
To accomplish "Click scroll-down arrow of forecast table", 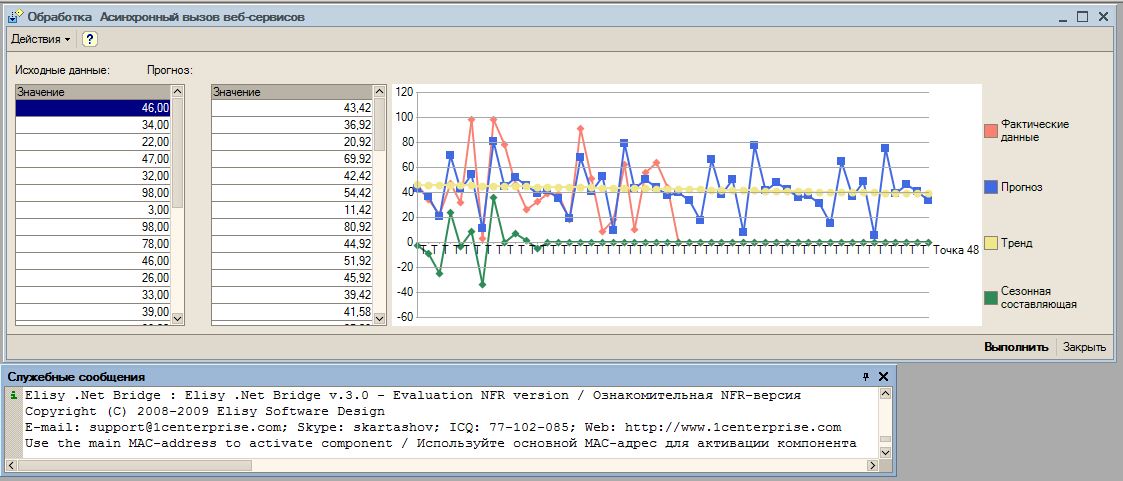I will coord(380,319).
